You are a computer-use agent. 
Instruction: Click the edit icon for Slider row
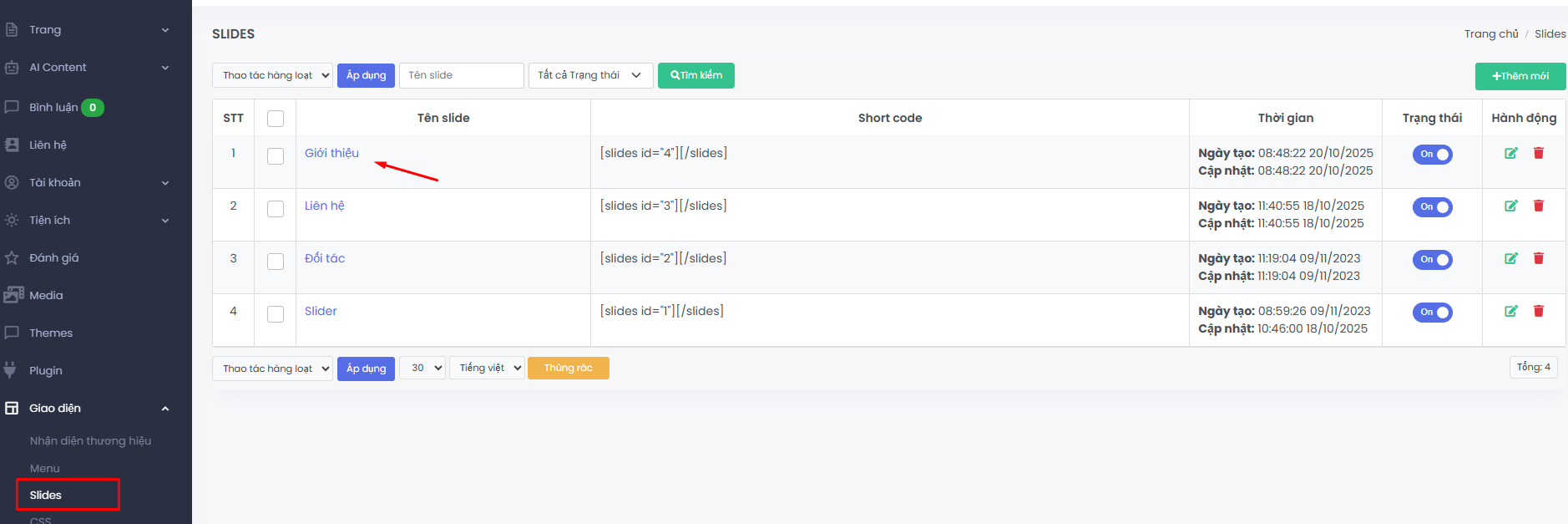click(1510, 311)
